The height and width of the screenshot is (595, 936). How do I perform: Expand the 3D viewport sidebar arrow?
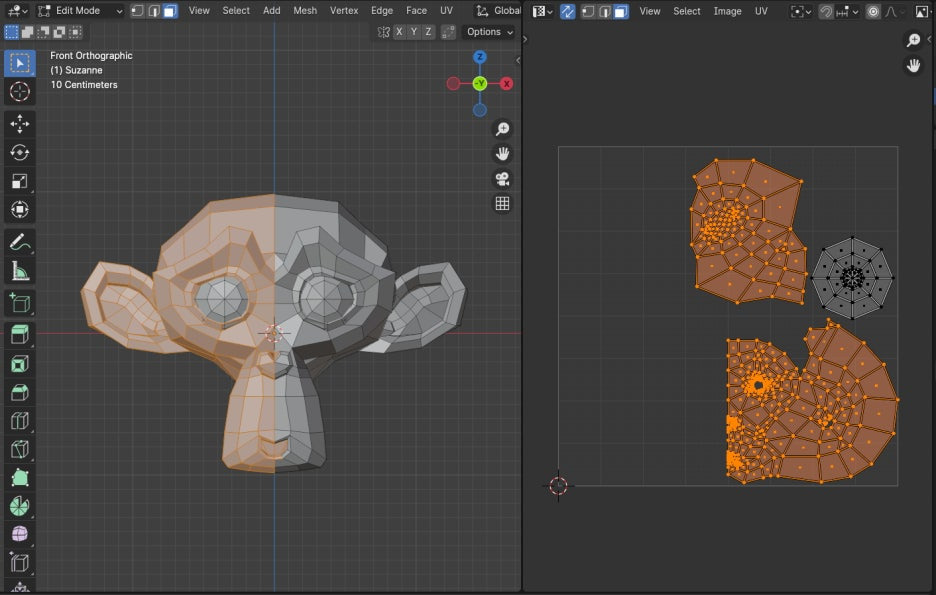518,60
